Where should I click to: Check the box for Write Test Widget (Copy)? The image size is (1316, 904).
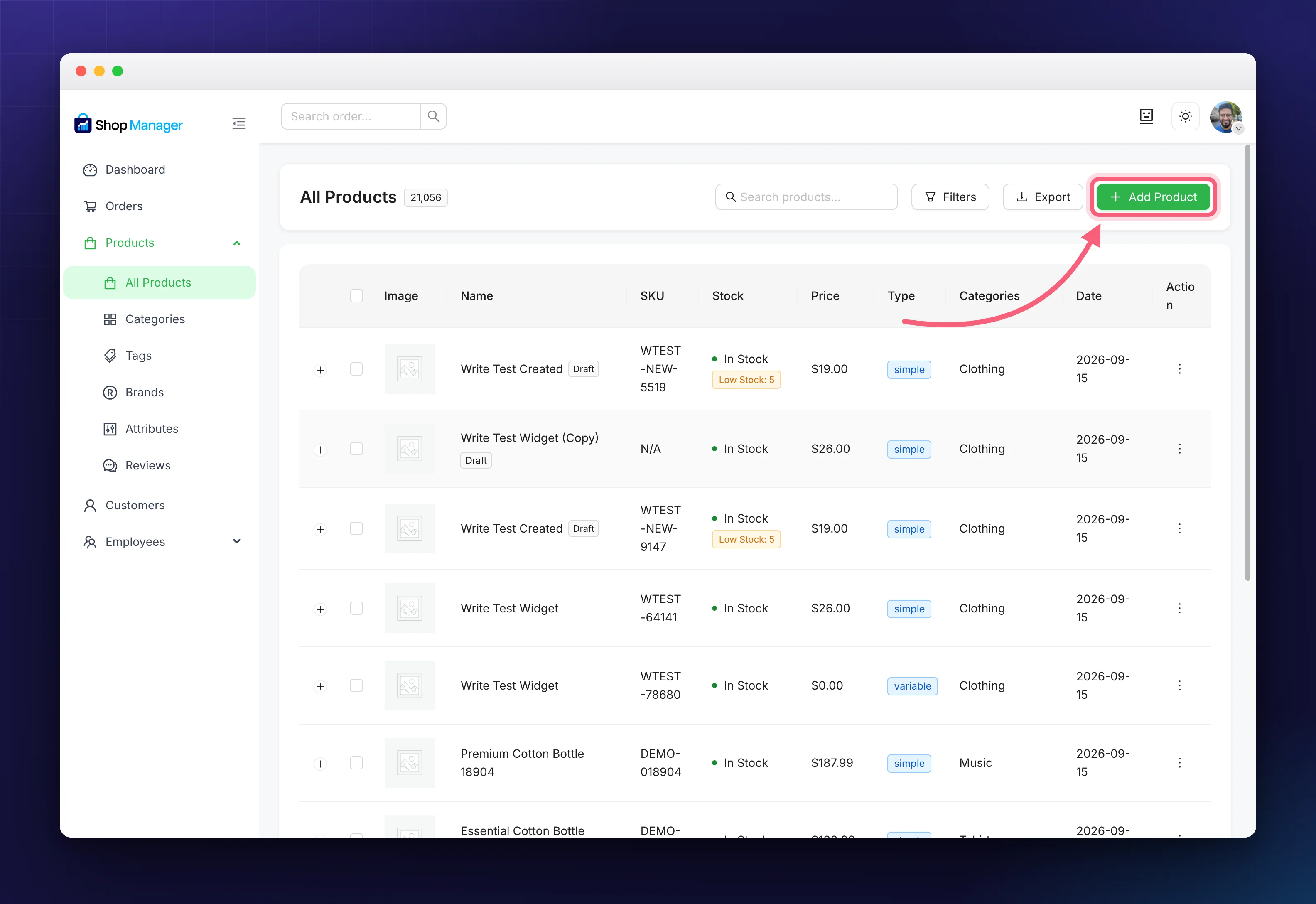(x=356, y=449)
